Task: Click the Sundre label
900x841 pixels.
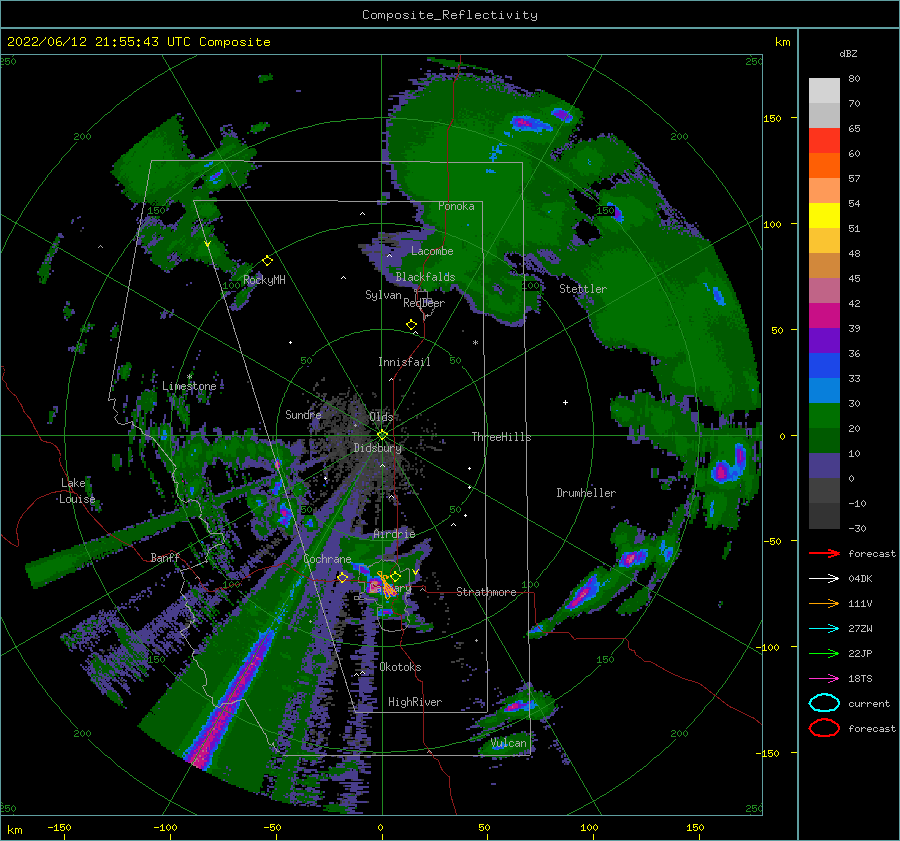Action: (x=303, y=414)
